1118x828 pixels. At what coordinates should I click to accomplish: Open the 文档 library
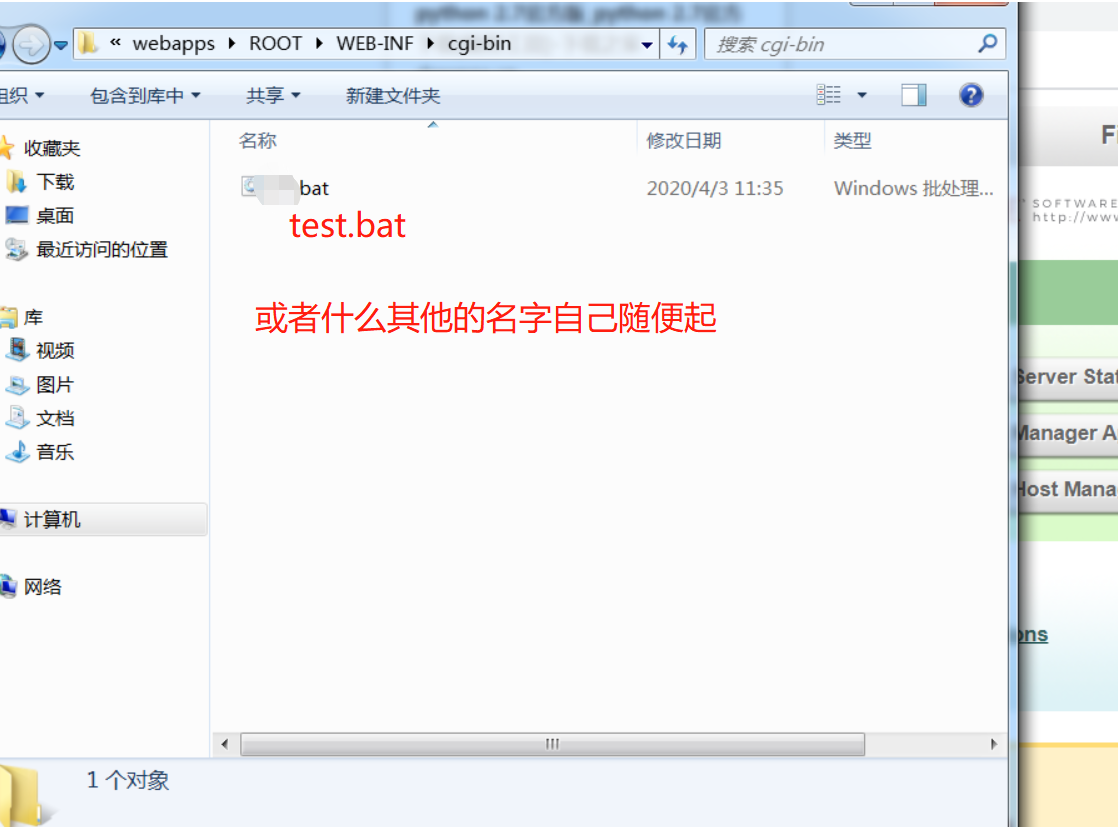click(x=56, y=418)
